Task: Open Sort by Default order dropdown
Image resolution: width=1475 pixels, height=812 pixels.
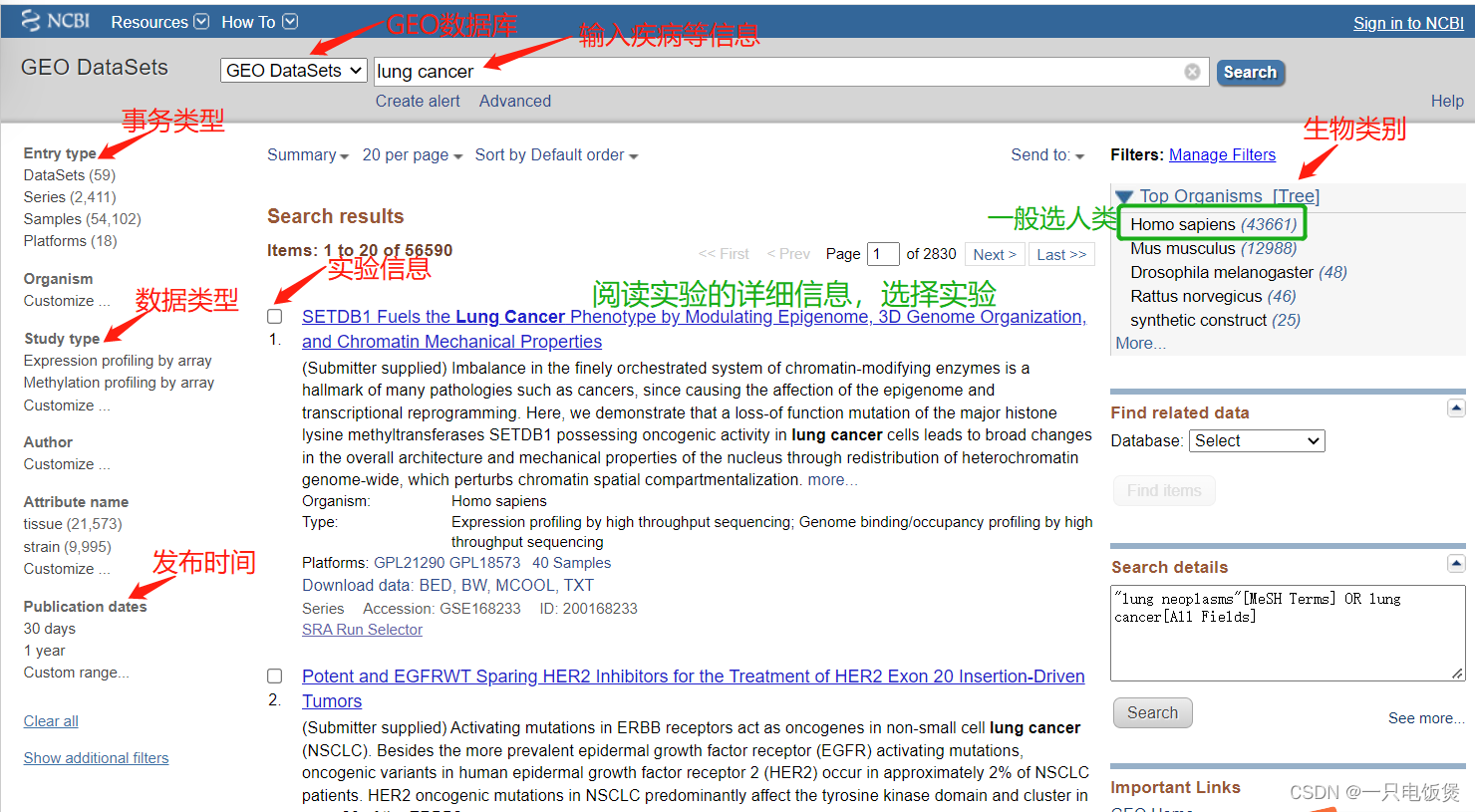Action: (556, 155)
